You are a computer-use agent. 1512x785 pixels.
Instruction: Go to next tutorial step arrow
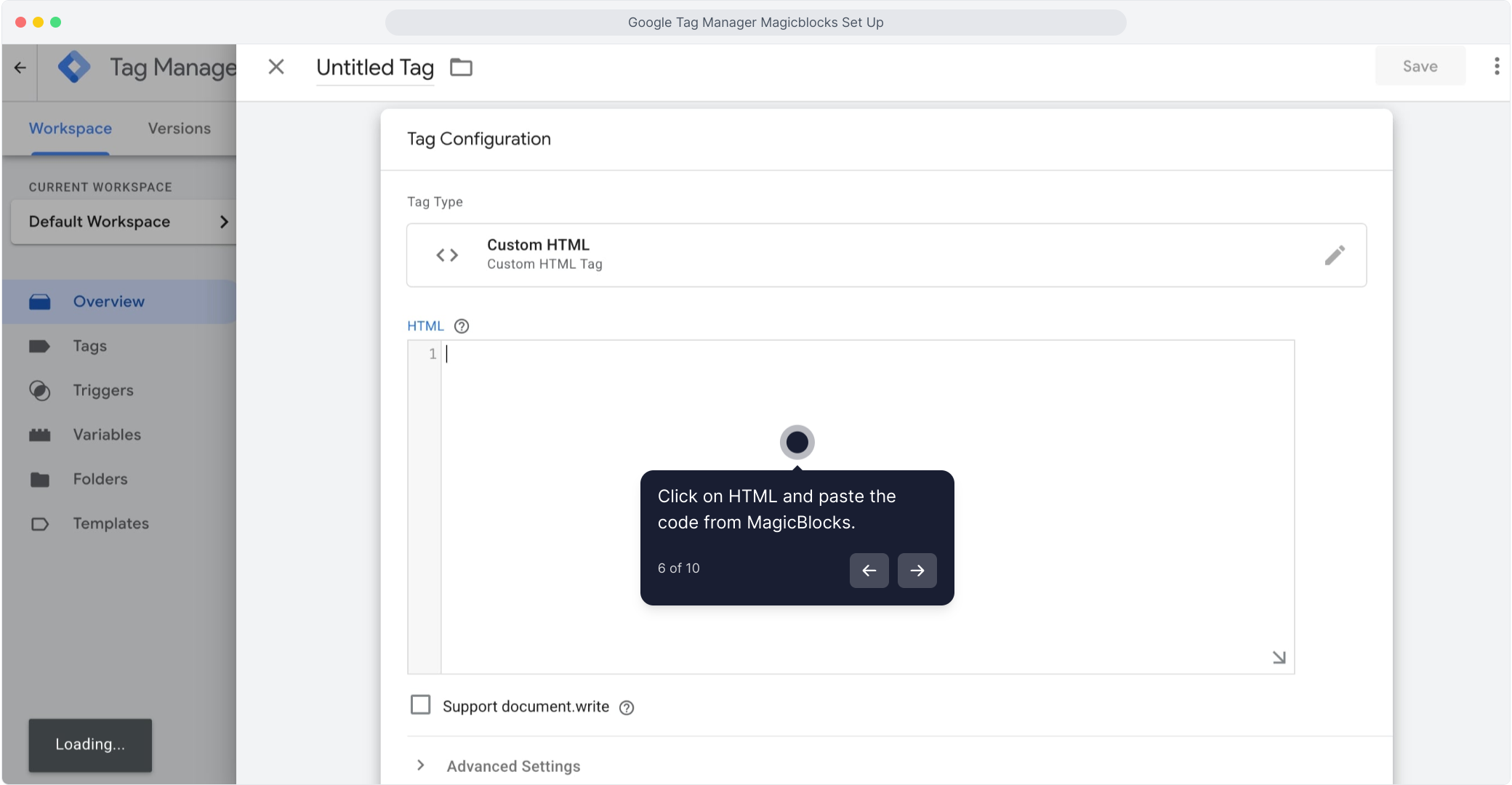[917, 571]
